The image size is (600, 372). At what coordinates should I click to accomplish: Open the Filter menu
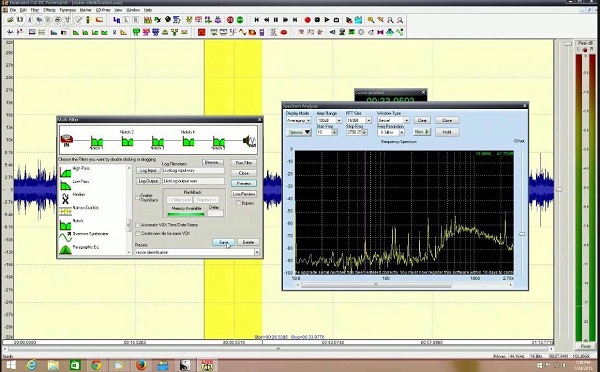[35, 10]
